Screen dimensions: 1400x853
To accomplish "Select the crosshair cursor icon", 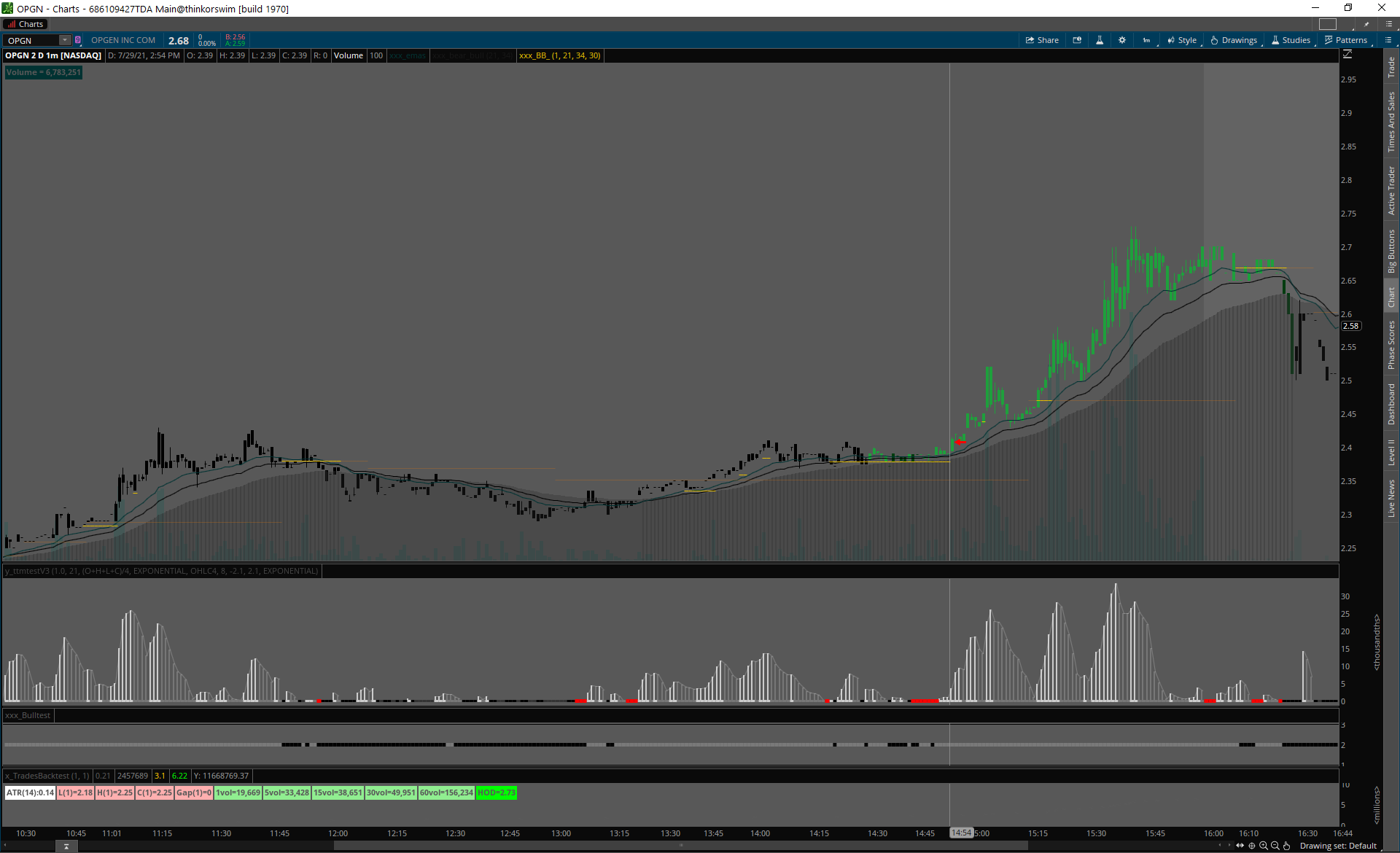I will pos(1252,846).
